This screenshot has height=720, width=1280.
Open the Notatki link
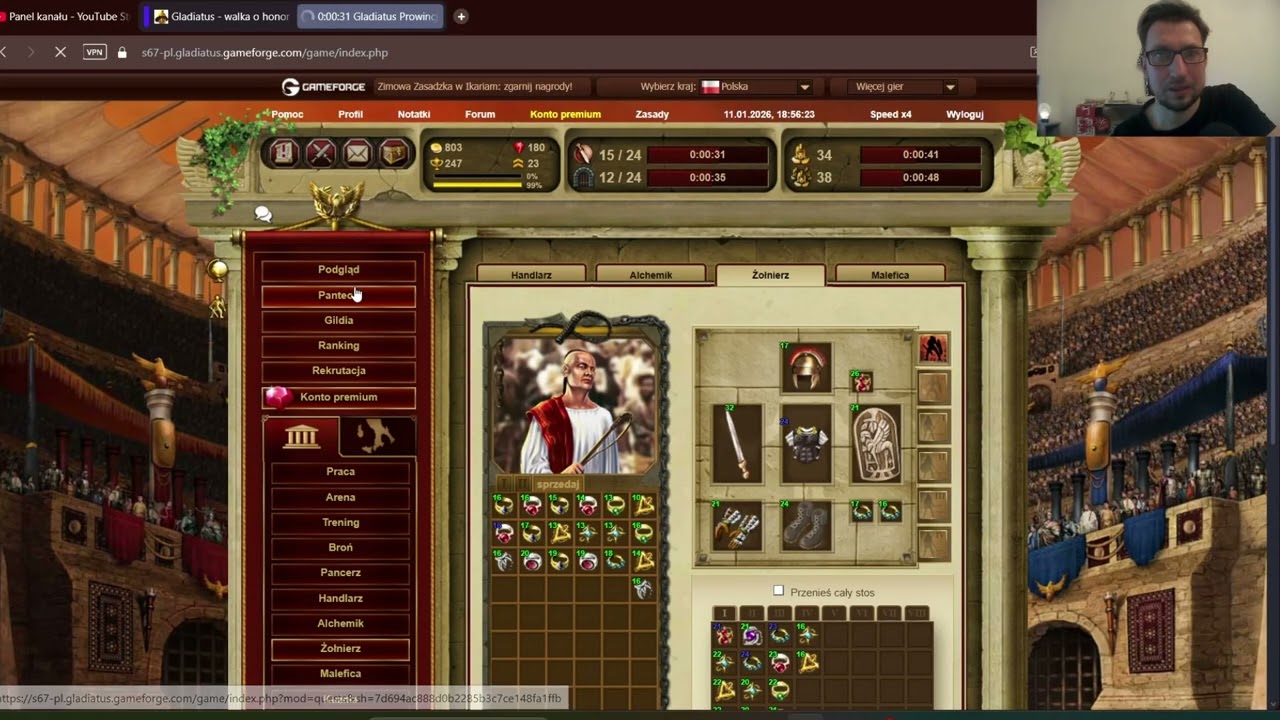click(414, 114)
